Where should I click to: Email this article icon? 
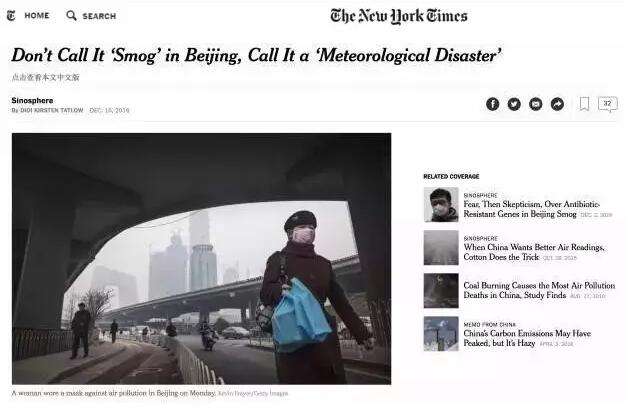point(536,104)
